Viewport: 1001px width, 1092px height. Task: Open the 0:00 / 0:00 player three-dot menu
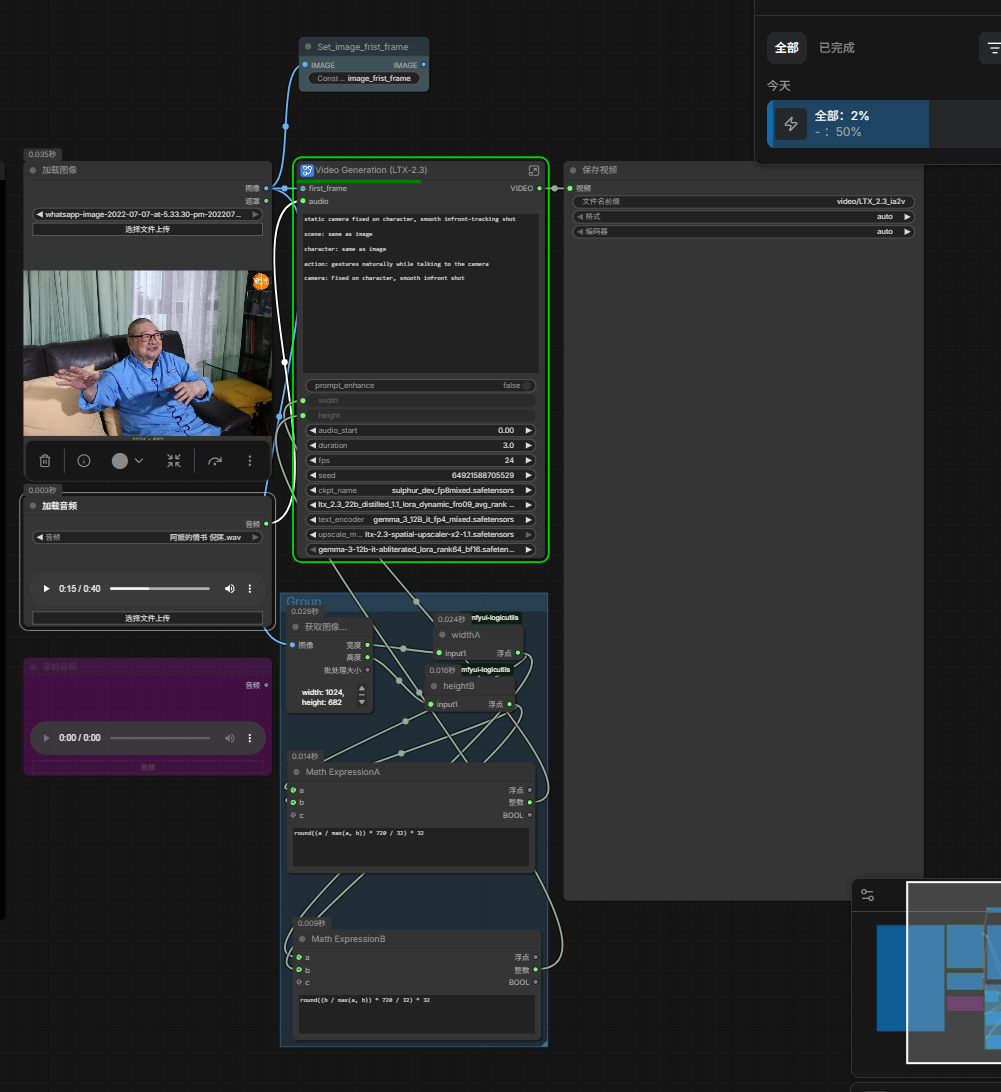click(x=249, y=738)
